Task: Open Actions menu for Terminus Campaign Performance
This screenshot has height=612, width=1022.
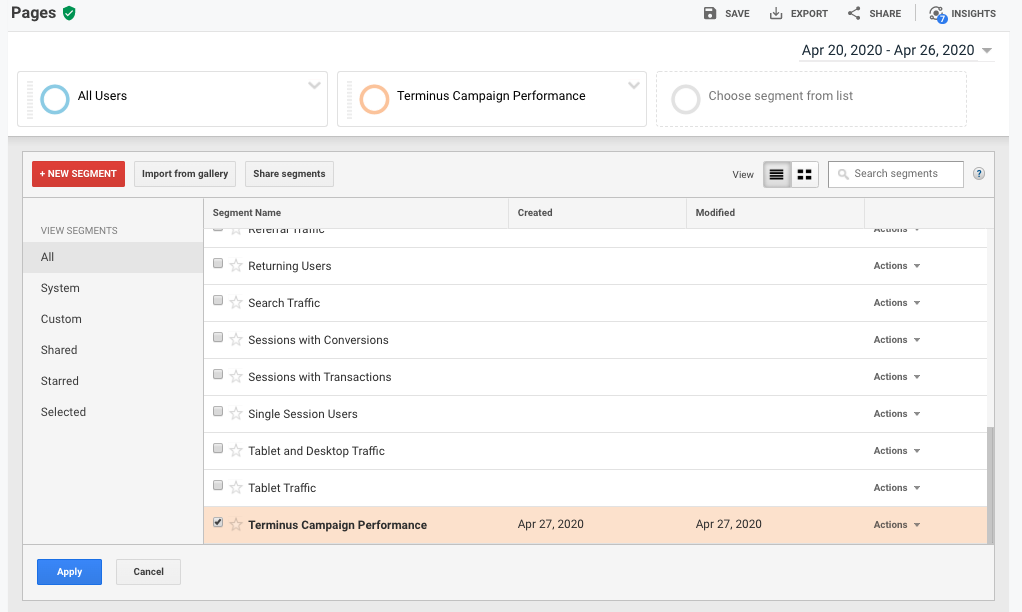Action: pyautogui.click(x=897, y=525)
